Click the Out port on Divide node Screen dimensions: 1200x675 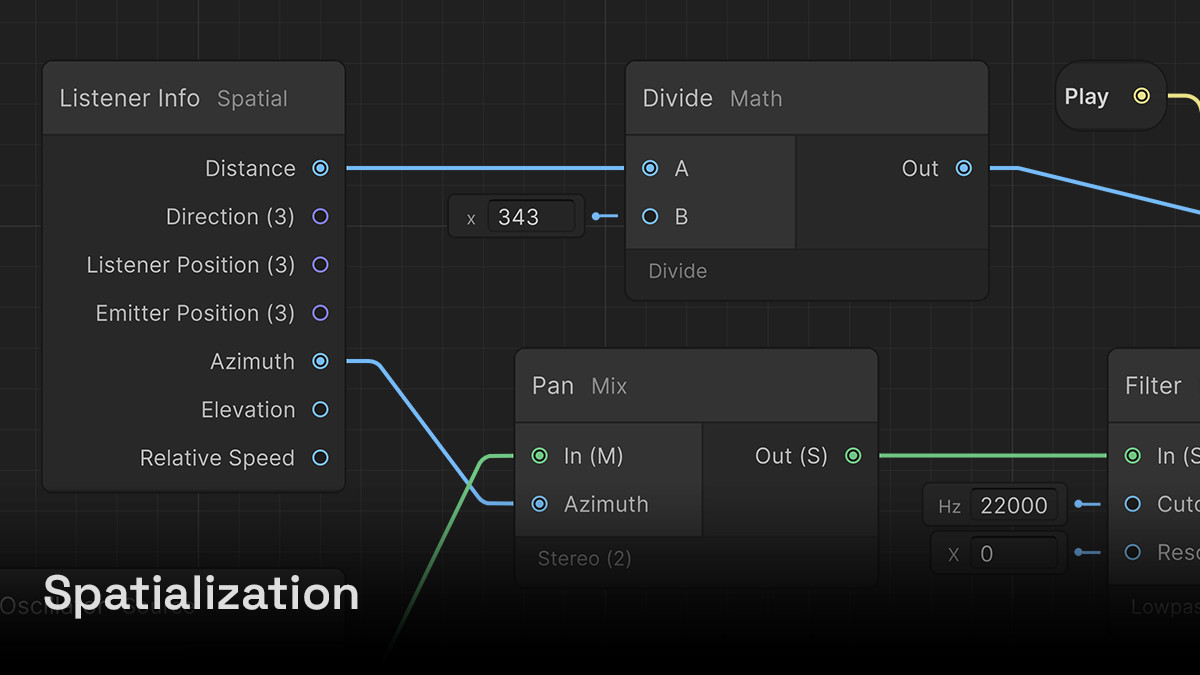[964, 168]
